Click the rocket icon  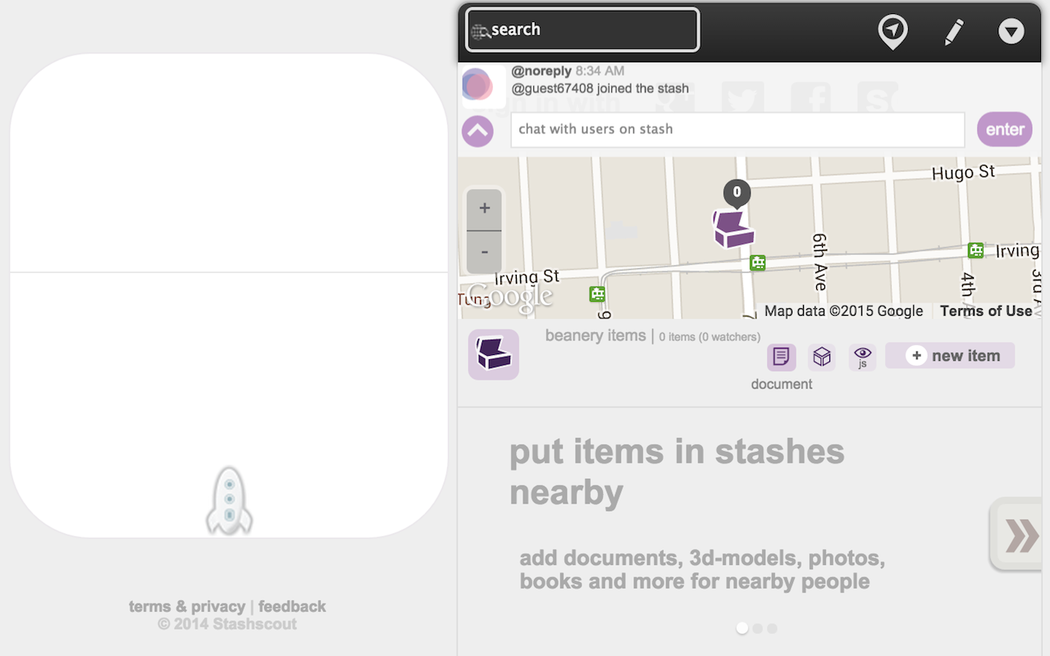pyautogui.click(x=229, y=500)
